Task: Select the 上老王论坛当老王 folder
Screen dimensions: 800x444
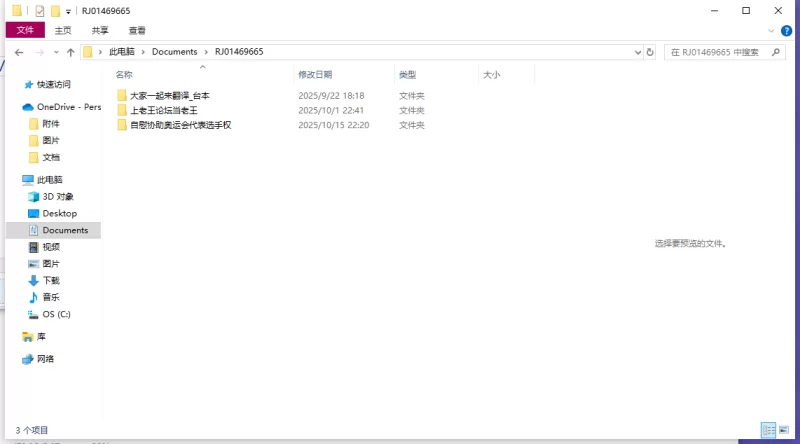Action: tap(164, 110)
